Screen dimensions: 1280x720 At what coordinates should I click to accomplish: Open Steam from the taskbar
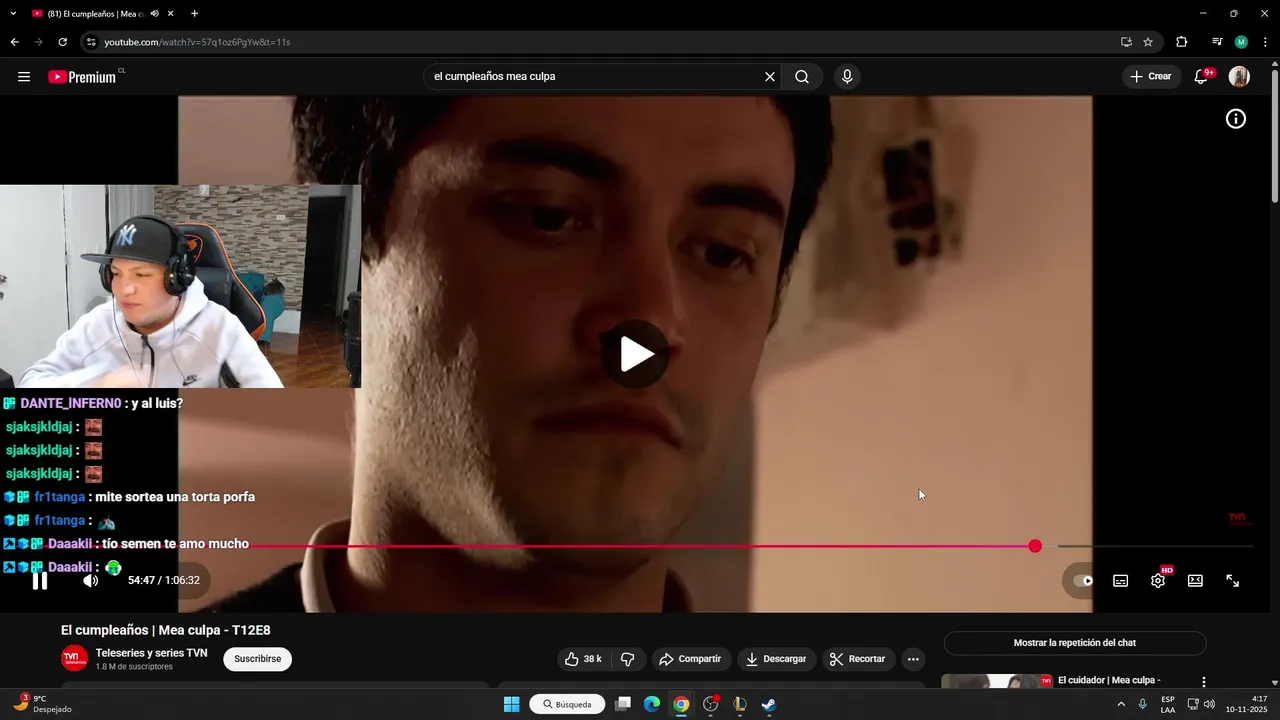point(768,704)
